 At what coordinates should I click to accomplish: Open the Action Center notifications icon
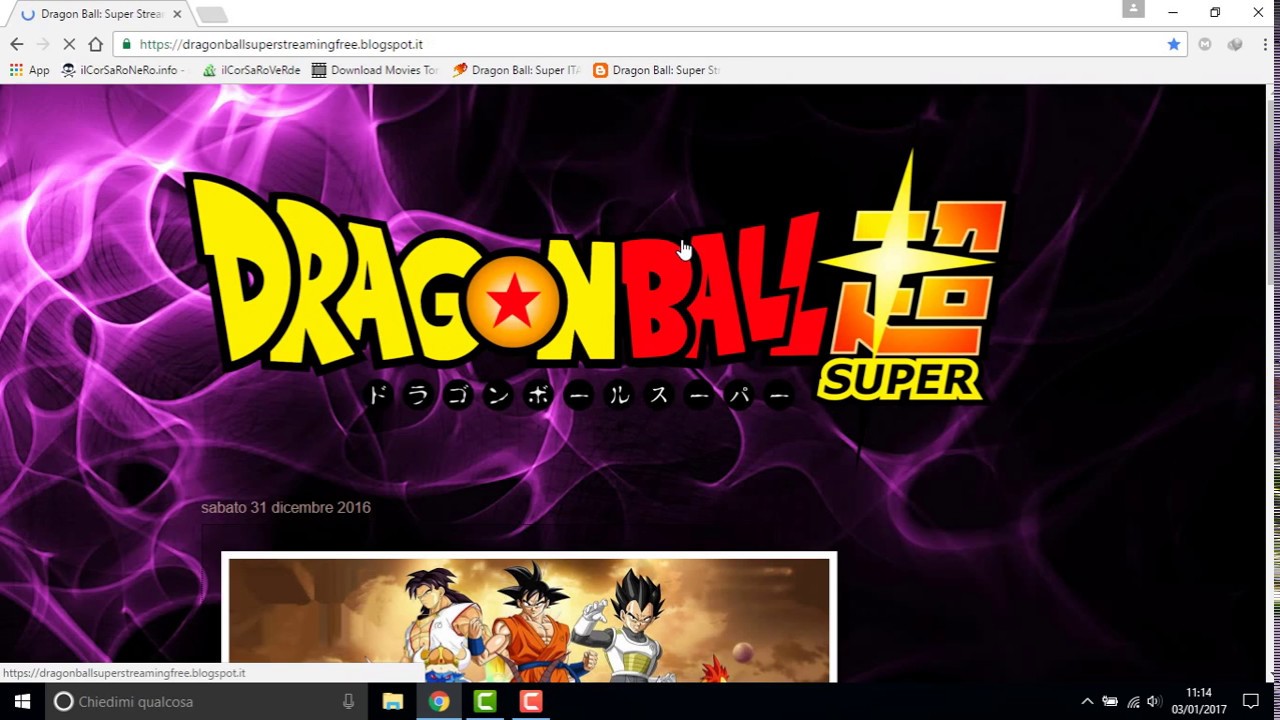(1250, 701)
